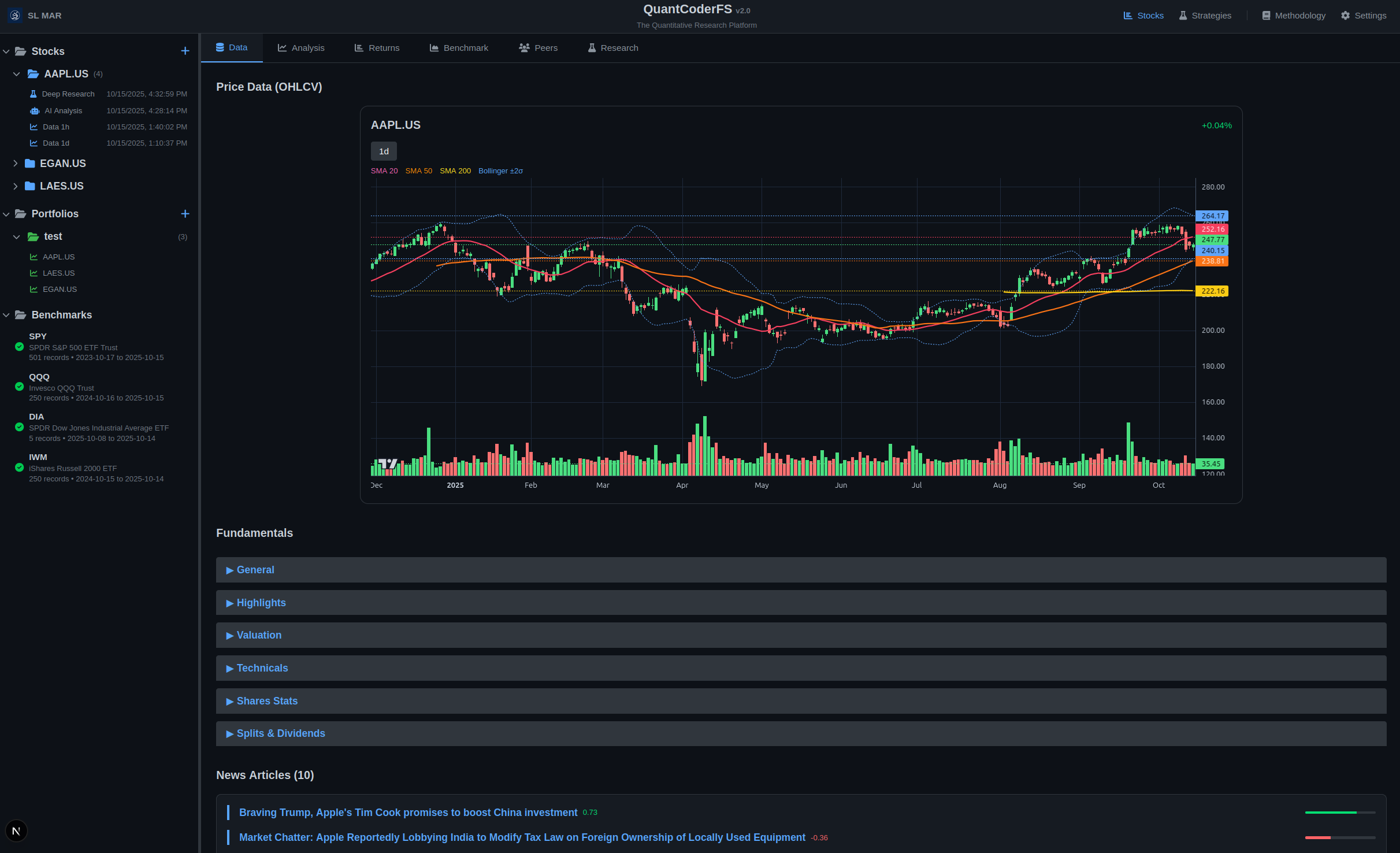The height and width of the screenshot is (853, 1400).
Task: Toggle the Bollinger ±2σ overlay
Action: coord(500,170)
